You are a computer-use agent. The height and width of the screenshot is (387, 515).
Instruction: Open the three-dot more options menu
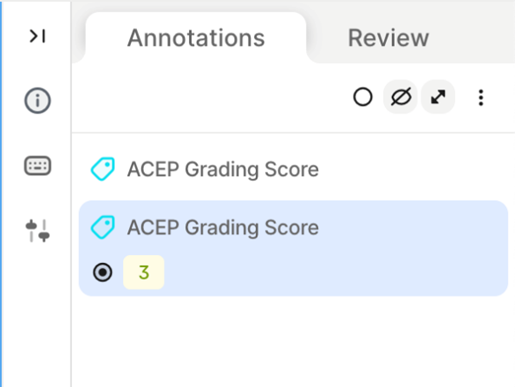pyautogui.click(x=481, y=98)
